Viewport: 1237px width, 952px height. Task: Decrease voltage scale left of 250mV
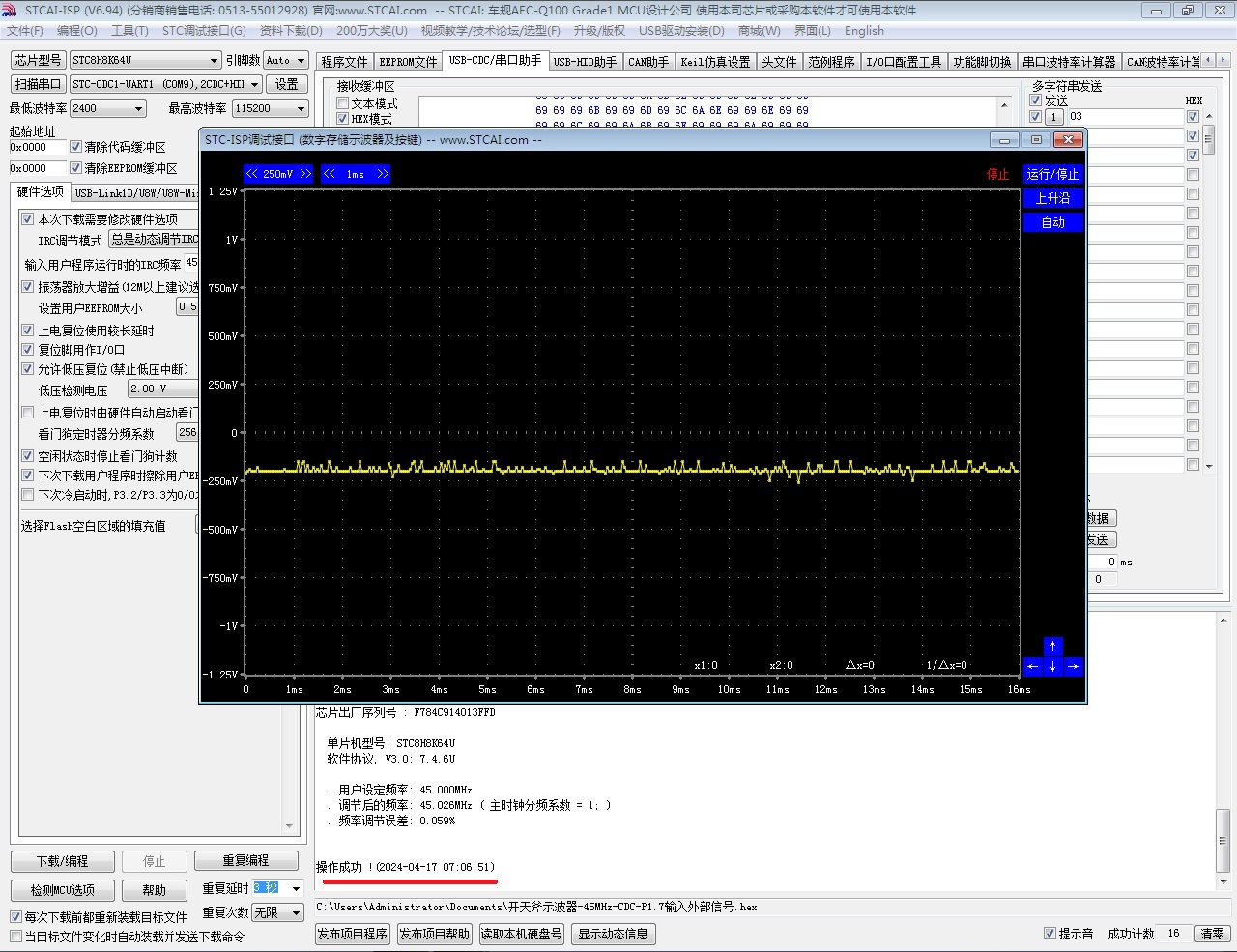click(x=252, y=174)
